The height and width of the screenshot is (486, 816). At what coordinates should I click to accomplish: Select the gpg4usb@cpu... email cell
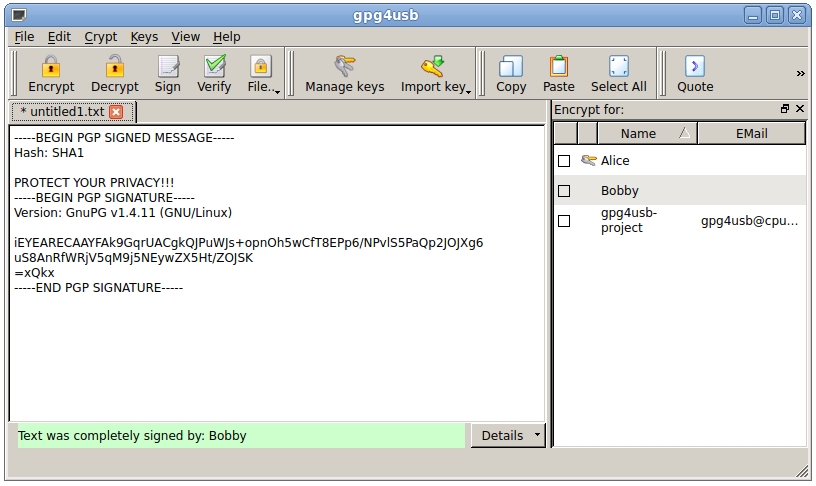point(749,221)
